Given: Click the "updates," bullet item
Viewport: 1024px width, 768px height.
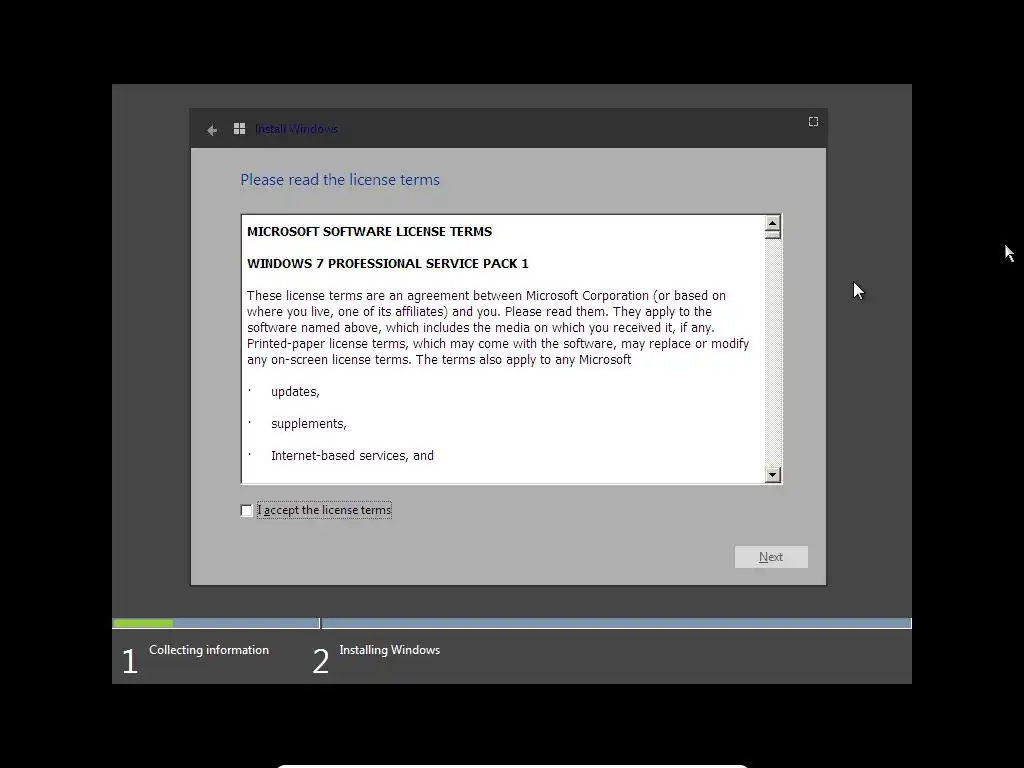Looking at the screenshot, I should pyautogui.click(x=295, y=392).
